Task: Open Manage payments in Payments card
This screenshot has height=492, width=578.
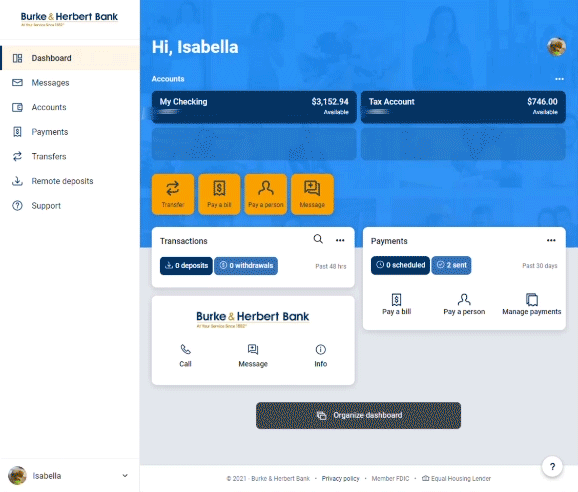Action: coord(532,304)
